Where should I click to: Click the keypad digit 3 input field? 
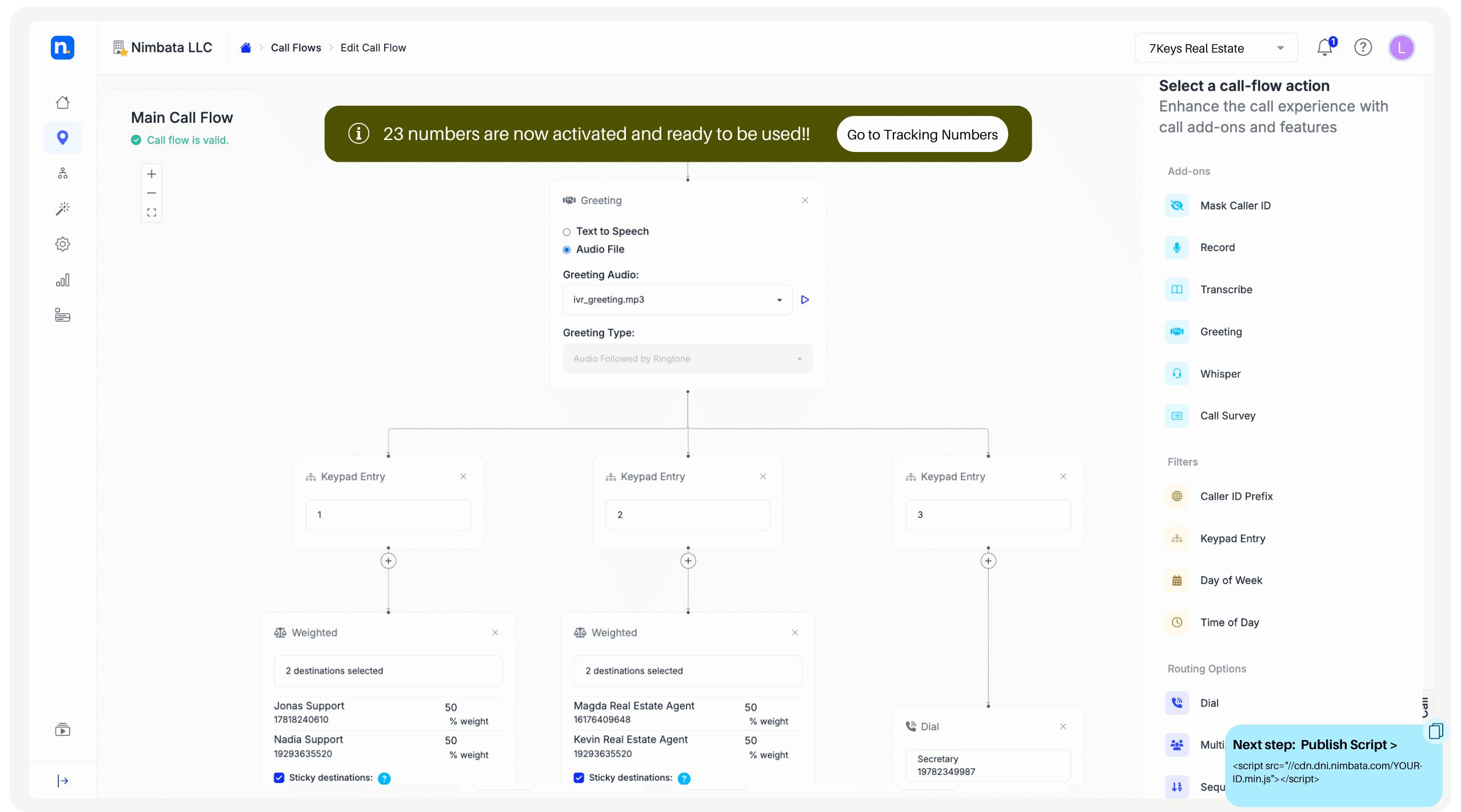tap(988, 515)
